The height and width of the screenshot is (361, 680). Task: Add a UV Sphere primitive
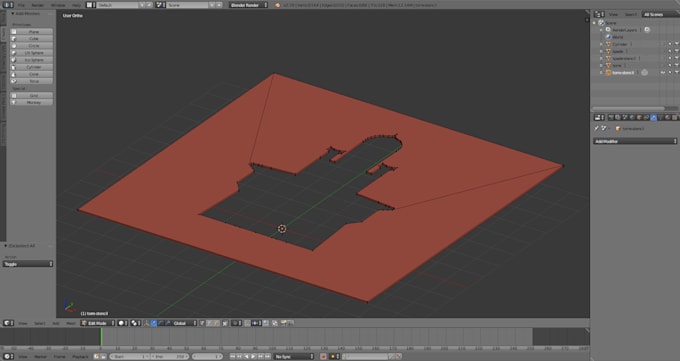coord(32,53)
